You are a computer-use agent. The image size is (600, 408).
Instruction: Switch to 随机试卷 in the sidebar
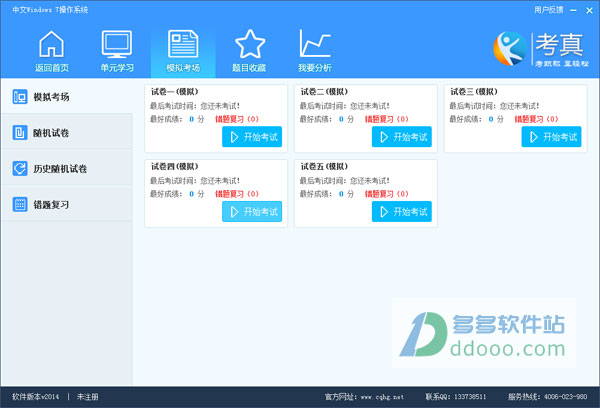coord(66,132)
